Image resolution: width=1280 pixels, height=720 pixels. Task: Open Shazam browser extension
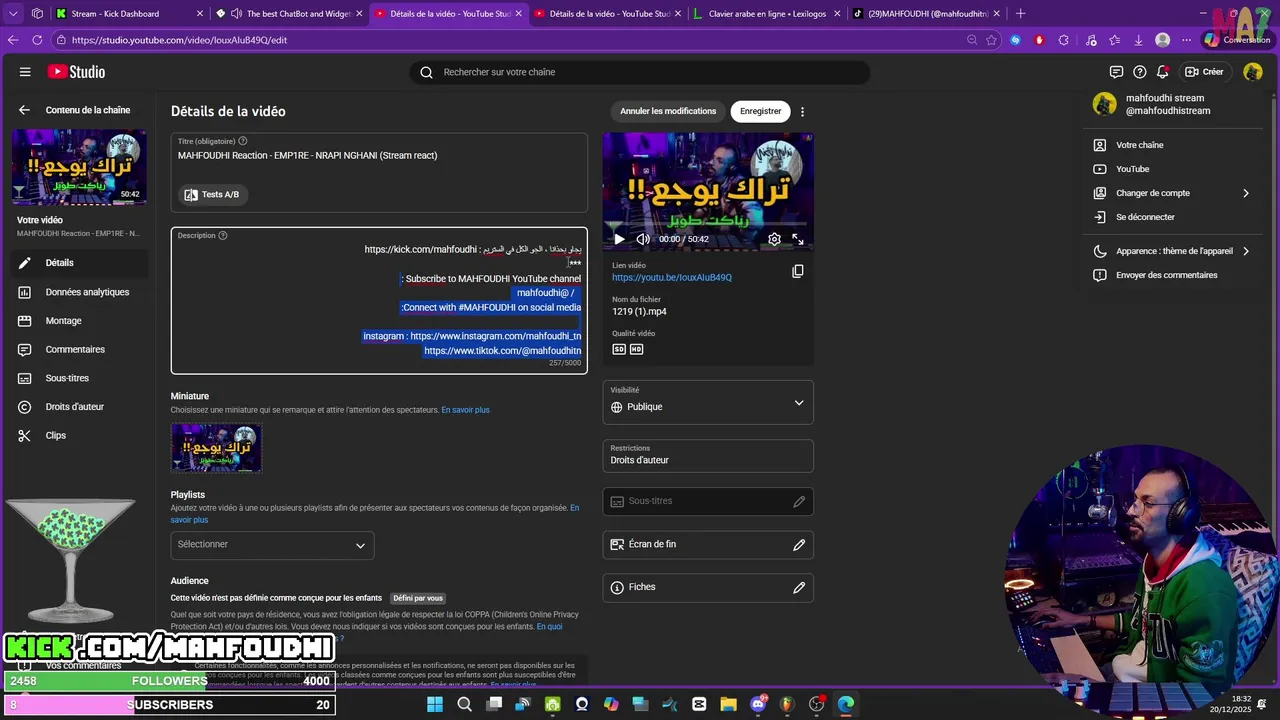tap(1016, 40)
